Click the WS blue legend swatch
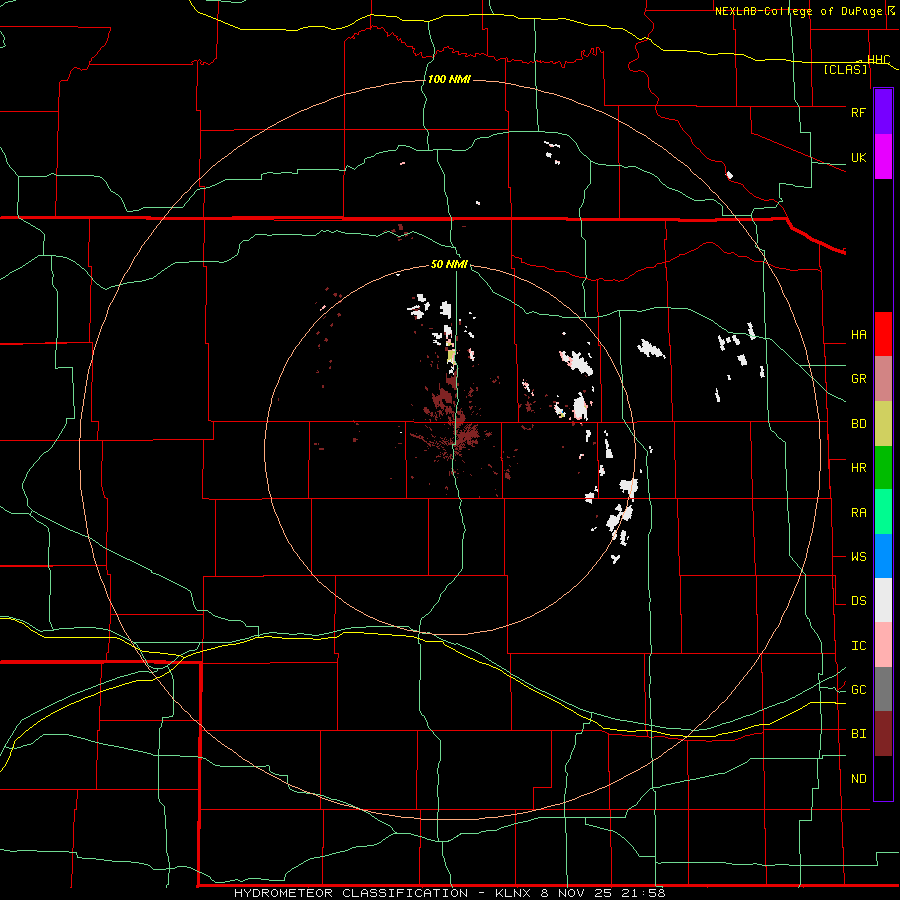This screenshot has width=900, height=900. click(x=883, y=556)
